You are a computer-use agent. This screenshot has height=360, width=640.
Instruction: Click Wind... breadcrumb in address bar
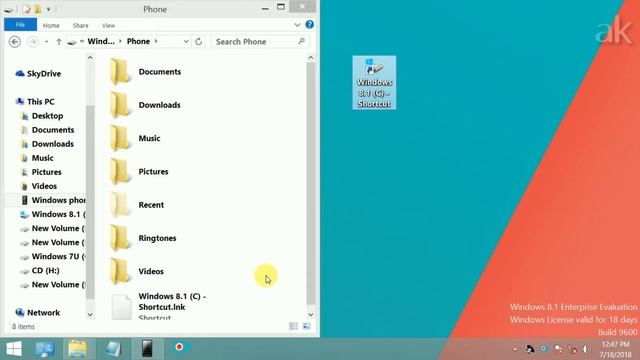(101, 41)
